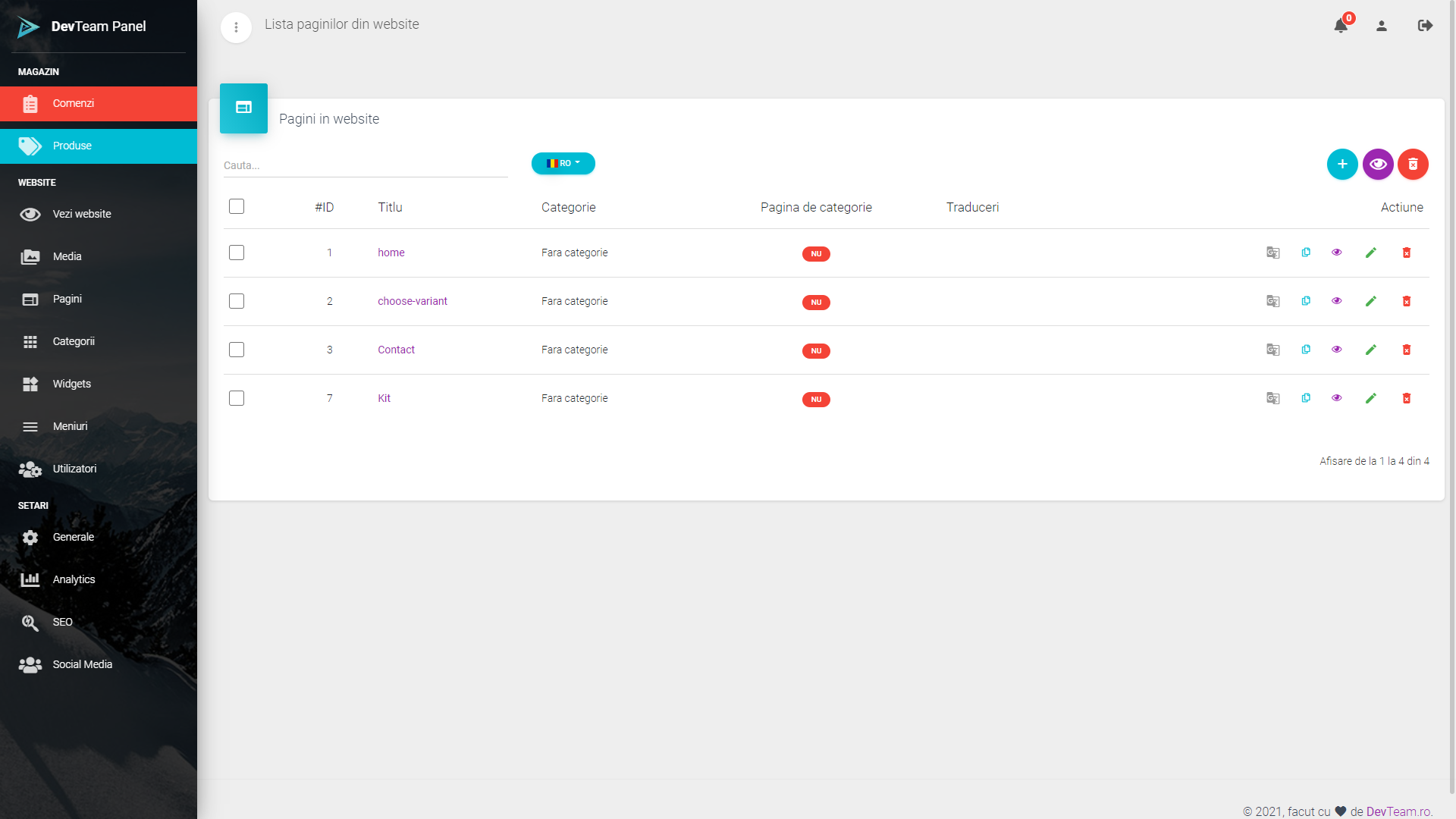Viewport: 1456px width, 819px height.
Task: Expand the RO language dropdown
Action: (563, 163)
